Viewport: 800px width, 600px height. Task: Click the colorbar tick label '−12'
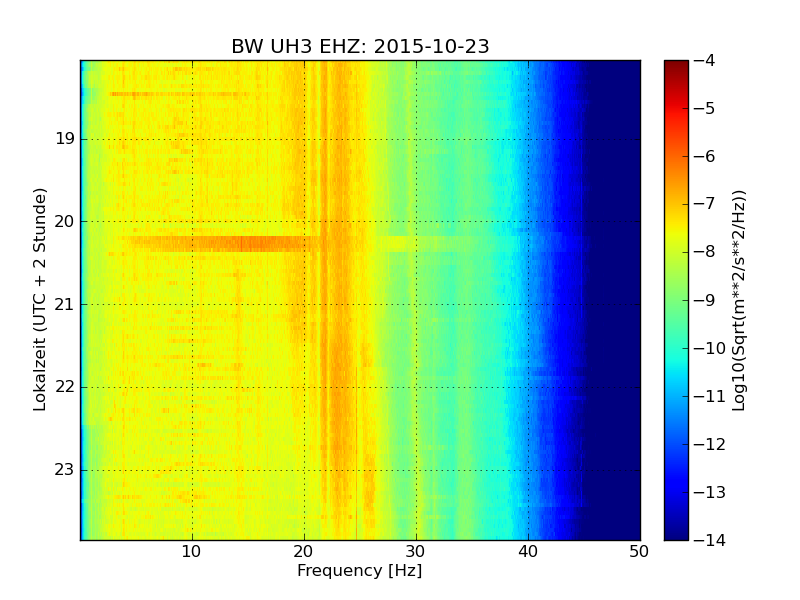(x=710, y=444)
